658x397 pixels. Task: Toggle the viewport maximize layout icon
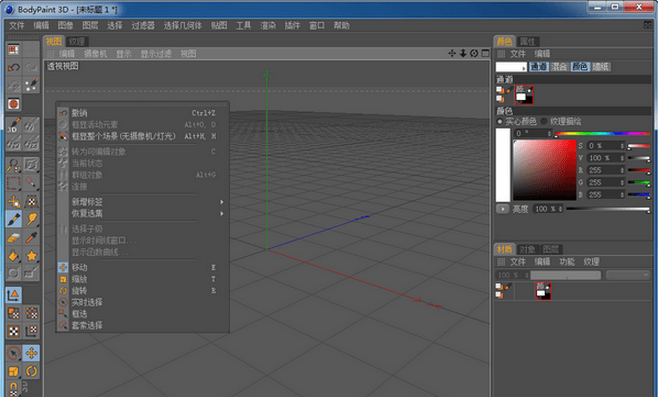click(x=486, y=53)
